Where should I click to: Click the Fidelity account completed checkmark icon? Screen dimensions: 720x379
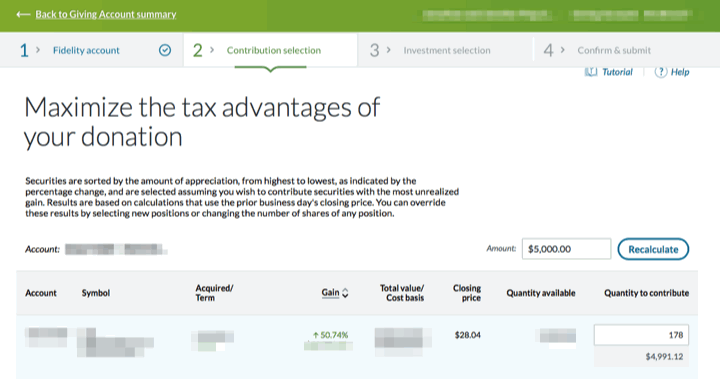pos(165,50)
